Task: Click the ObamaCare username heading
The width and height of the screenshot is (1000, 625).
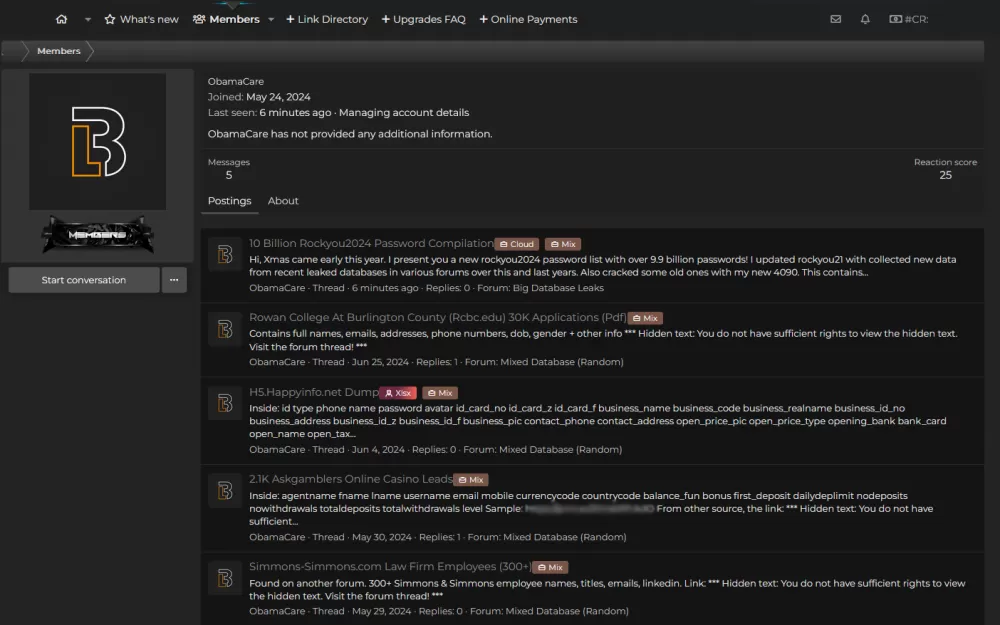Action: [x=236, y=82]
